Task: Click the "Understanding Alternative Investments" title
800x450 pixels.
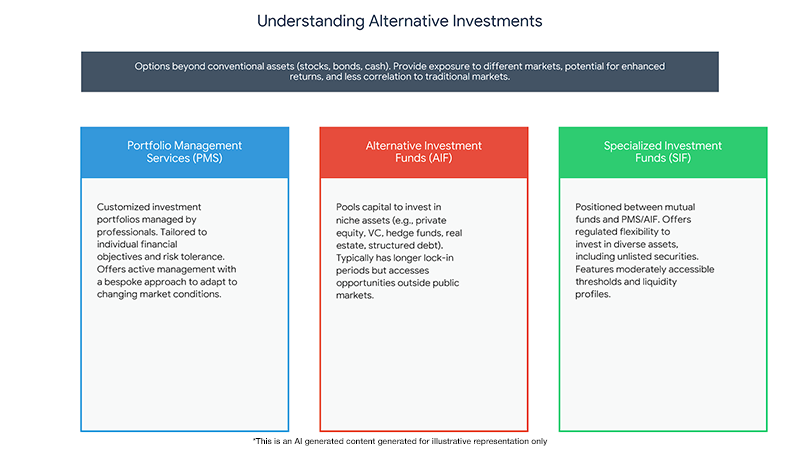Action: (x=399, y=20)
